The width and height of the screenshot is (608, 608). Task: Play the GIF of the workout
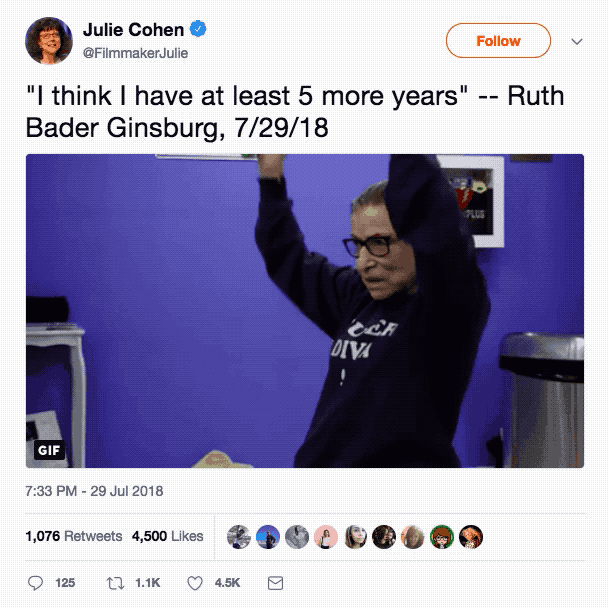pyautogui.click(x=305, y=311)
